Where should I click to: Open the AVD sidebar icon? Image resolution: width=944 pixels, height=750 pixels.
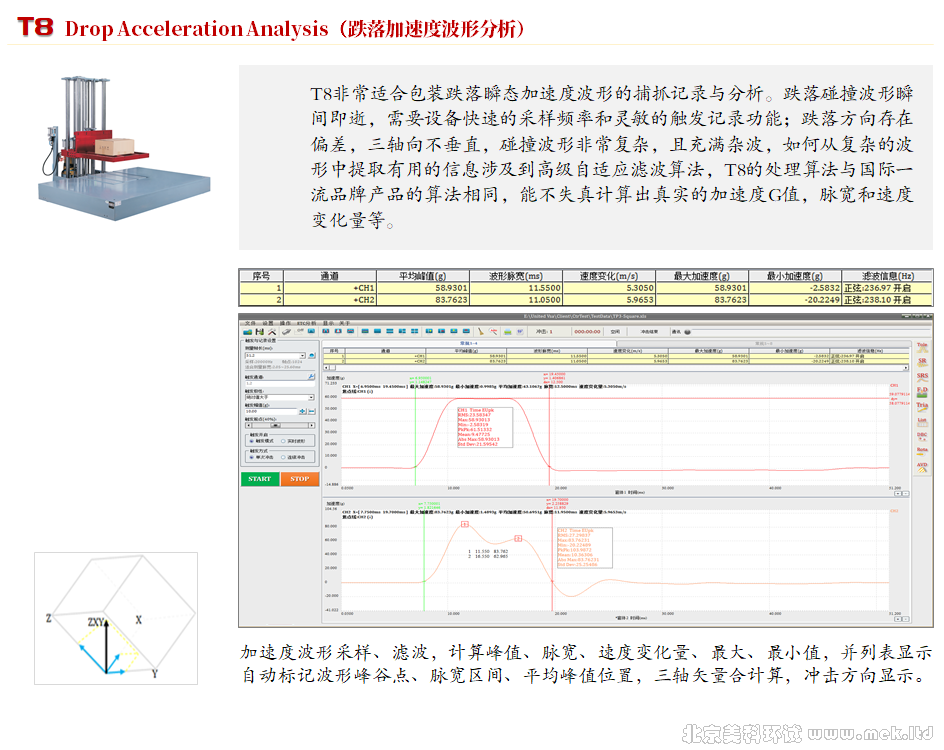922,466
